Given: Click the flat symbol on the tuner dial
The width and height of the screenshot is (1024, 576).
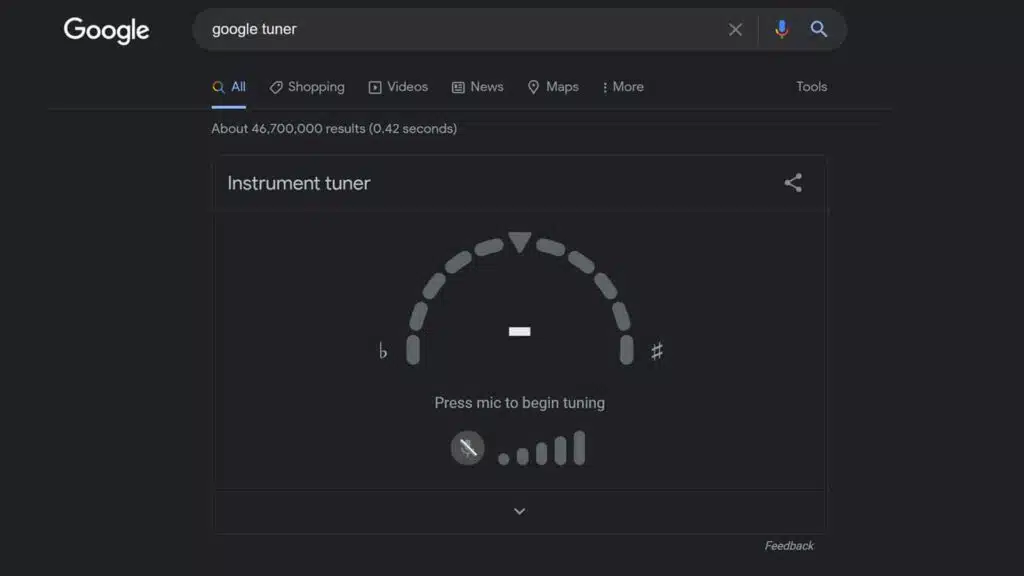Looking at the screenshot, I should pyautogui.click(x=384, y=351).
